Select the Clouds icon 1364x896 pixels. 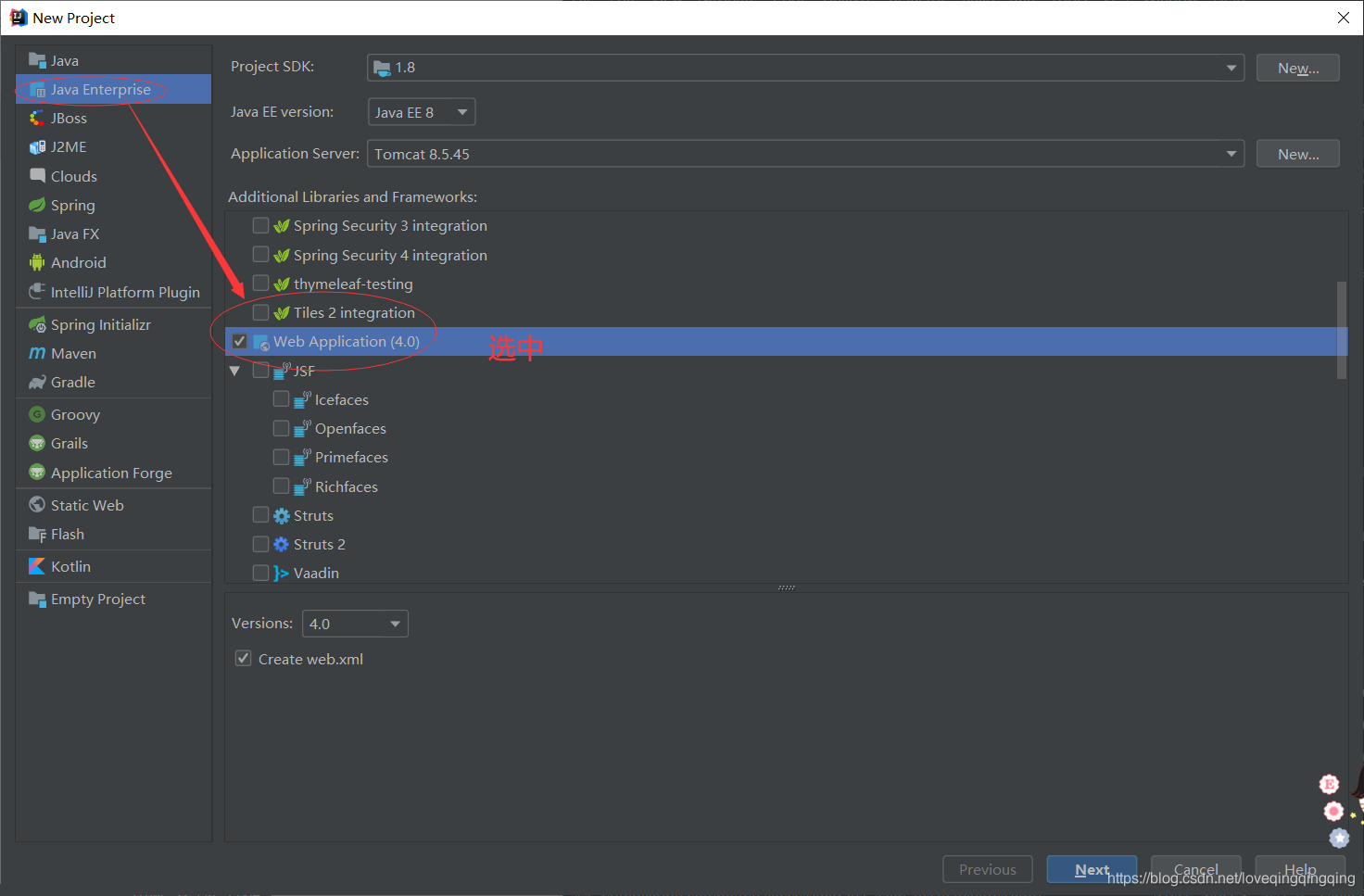coord(37,175)
